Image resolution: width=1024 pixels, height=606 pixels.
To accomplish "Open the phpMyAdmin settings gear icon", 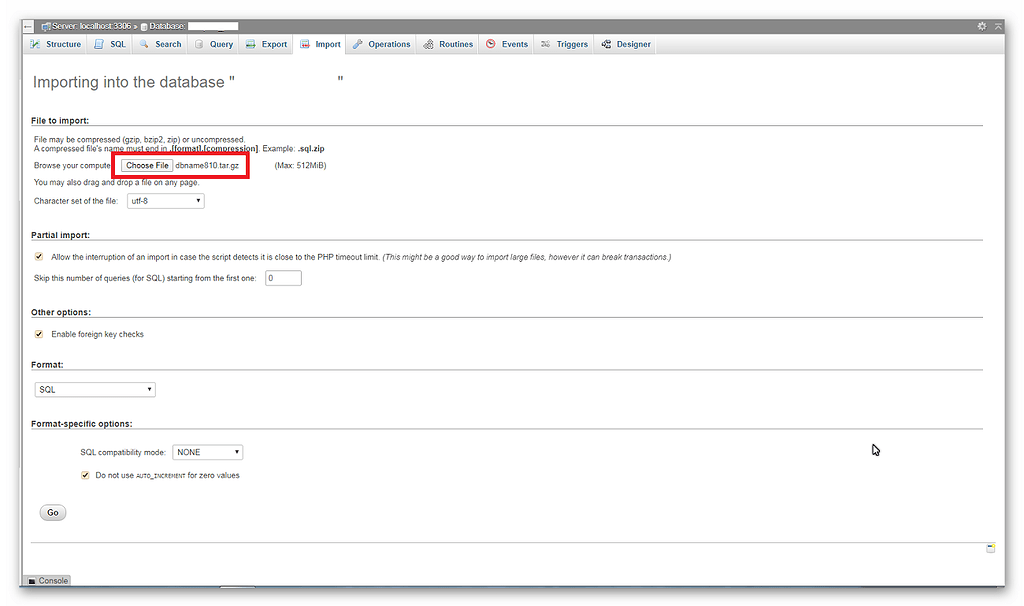I will pos(981,26).
